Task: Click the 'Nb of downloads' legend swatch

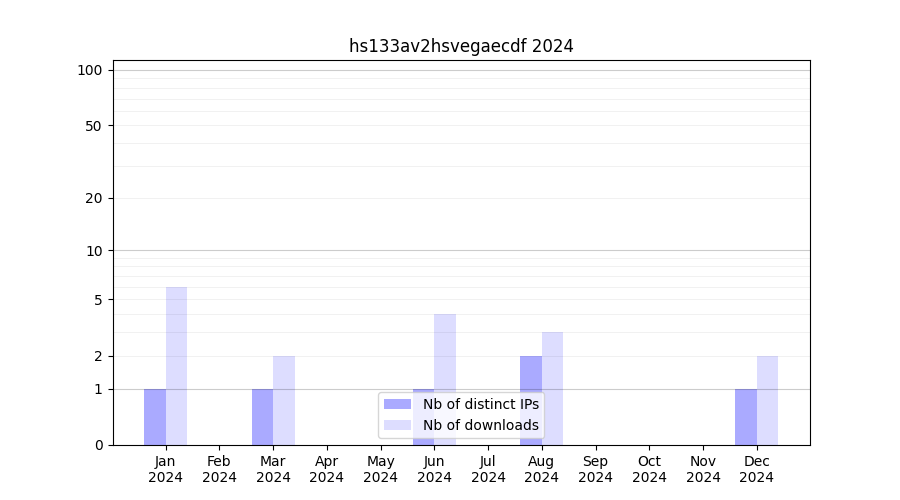Action: click(x=397, y=425)
